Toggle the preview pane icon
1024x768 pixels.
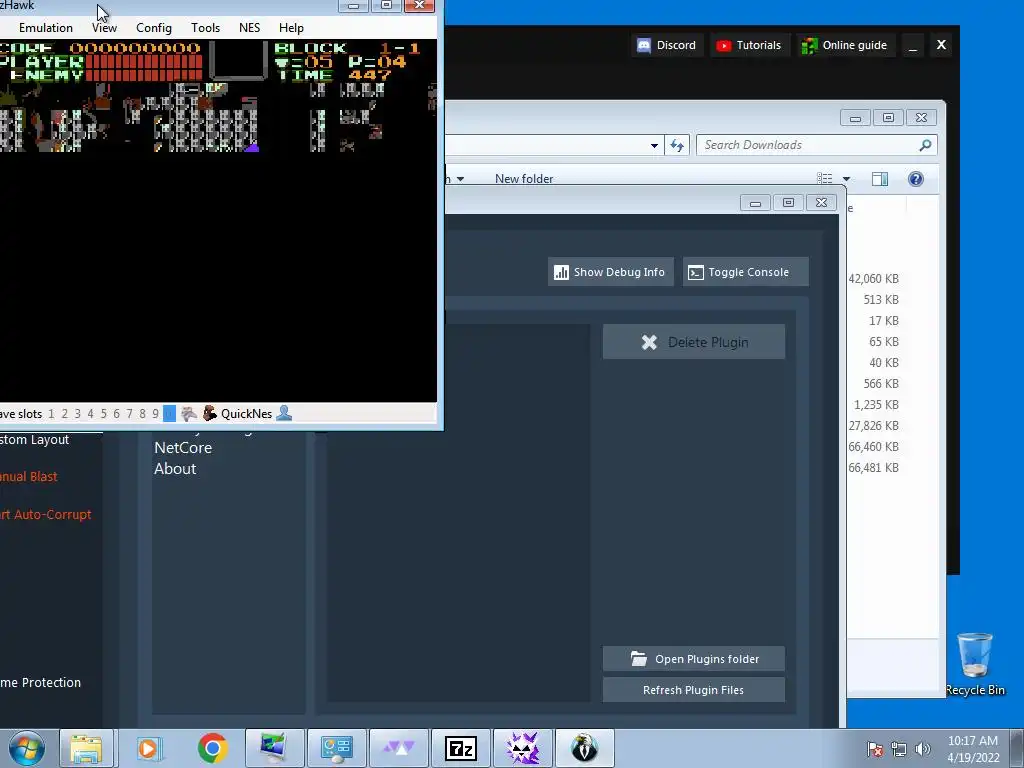tap(880, 179)
